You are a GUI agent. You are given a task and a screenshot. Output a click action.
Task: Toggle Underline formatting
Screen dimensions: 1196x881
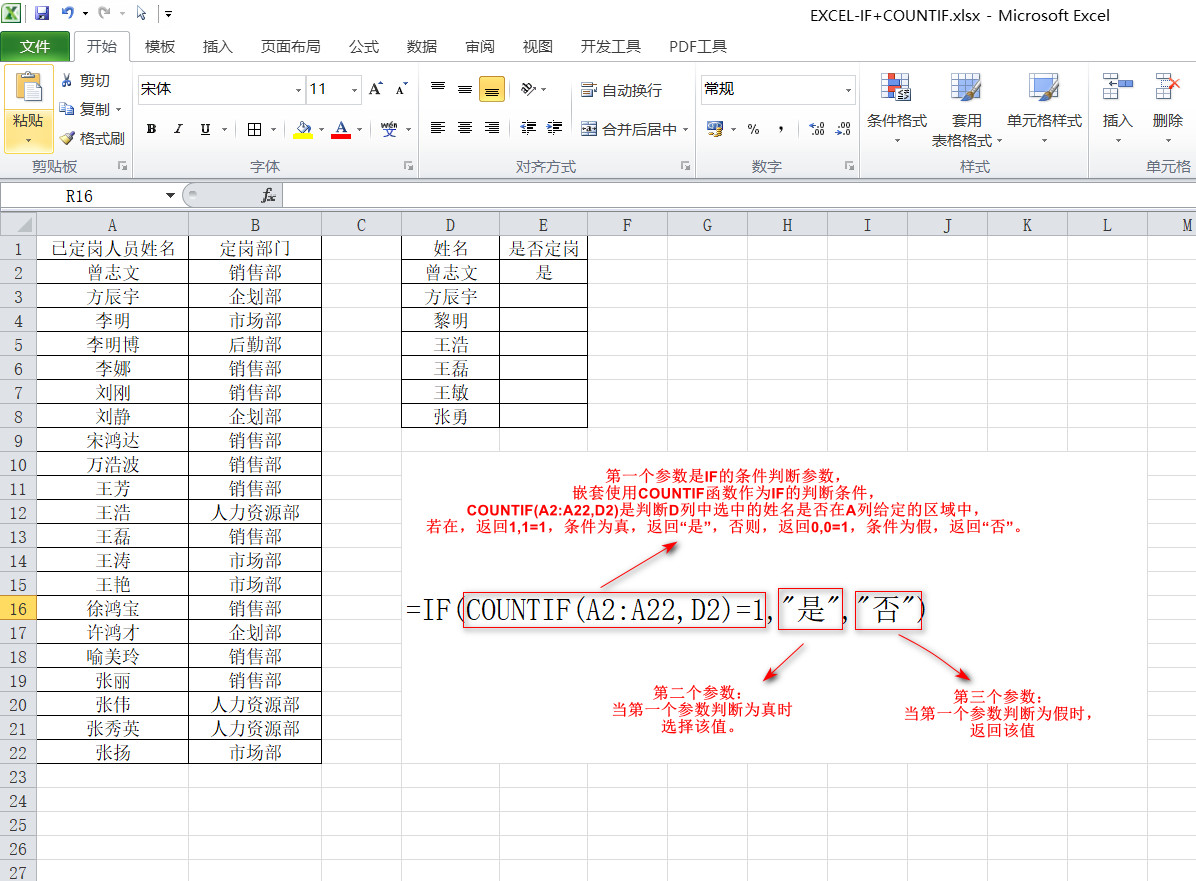coord(204,129)
